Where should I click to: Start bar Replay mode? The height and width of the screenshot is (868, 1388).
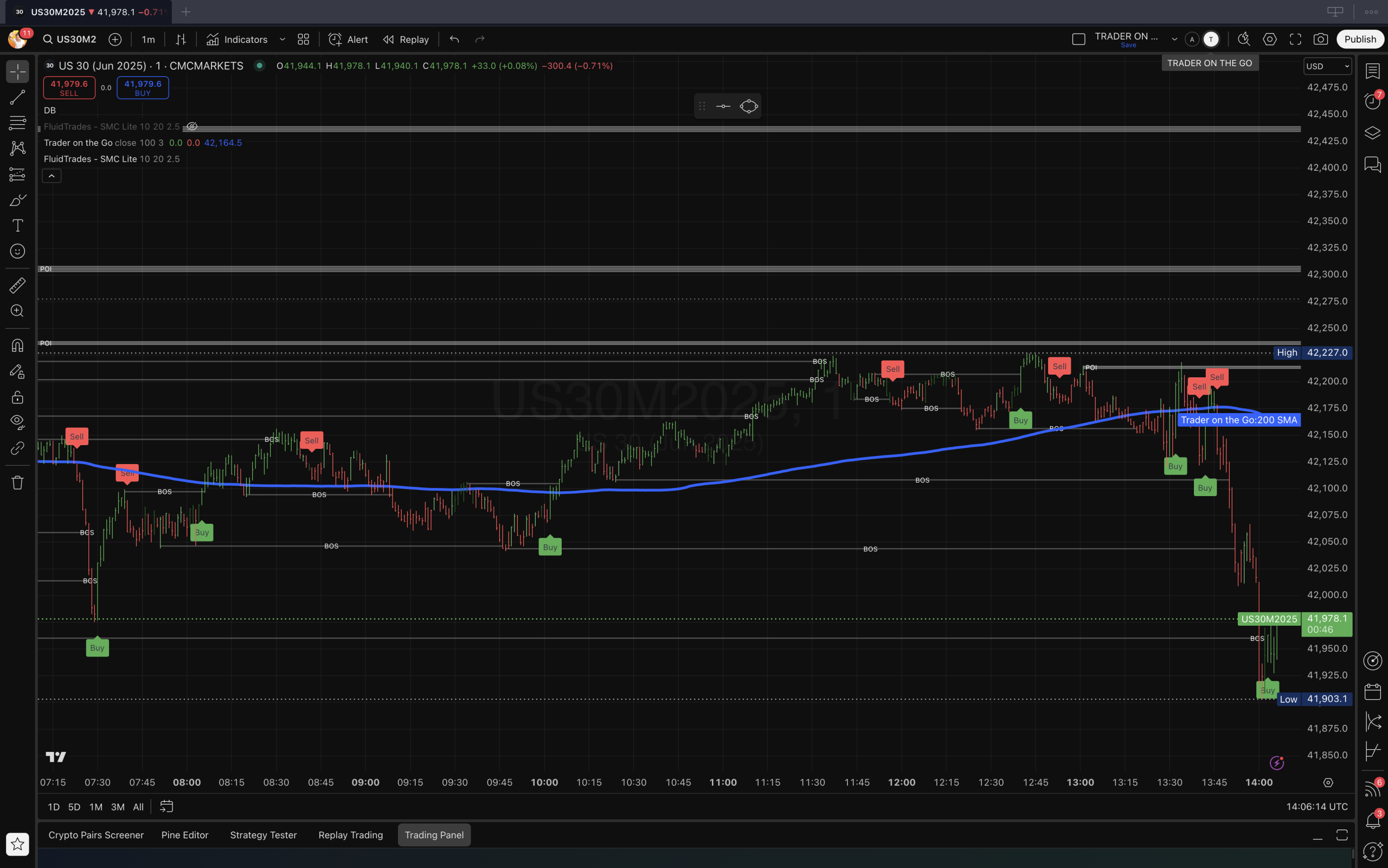(406, 39)
